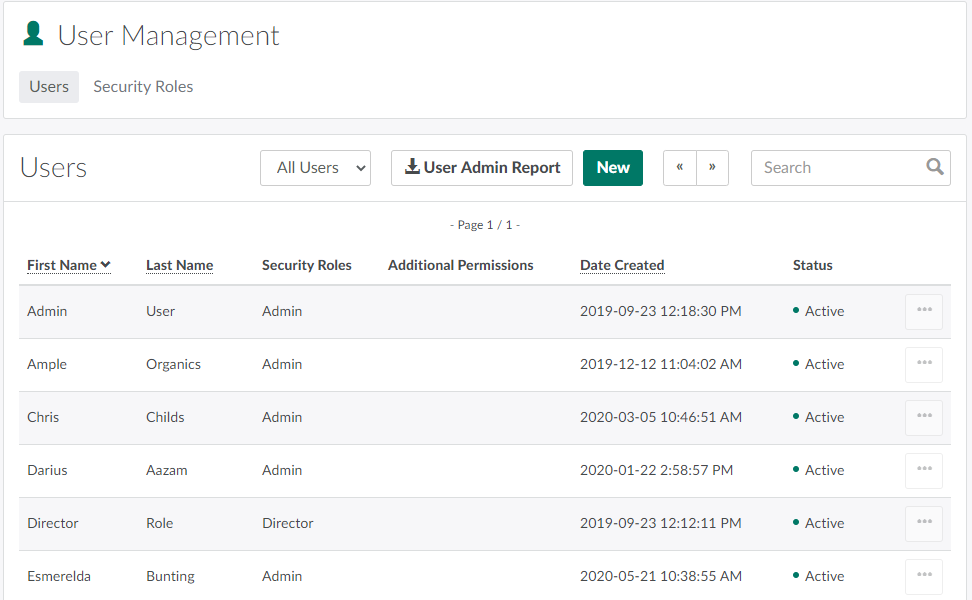The width and height of the screenshot is (972, 600).
Task: Focus the Search input field
Action: tap(838, 168)
